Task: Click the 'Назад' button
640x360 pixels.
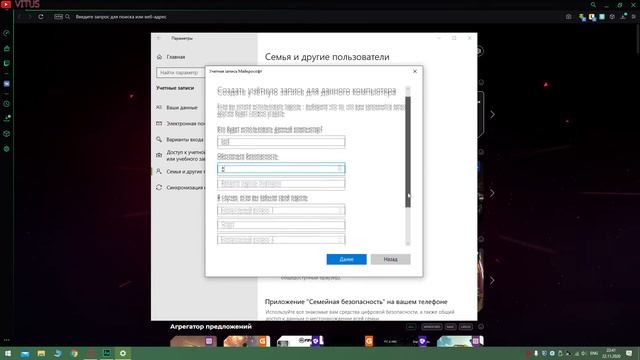Action: point(390,259)
